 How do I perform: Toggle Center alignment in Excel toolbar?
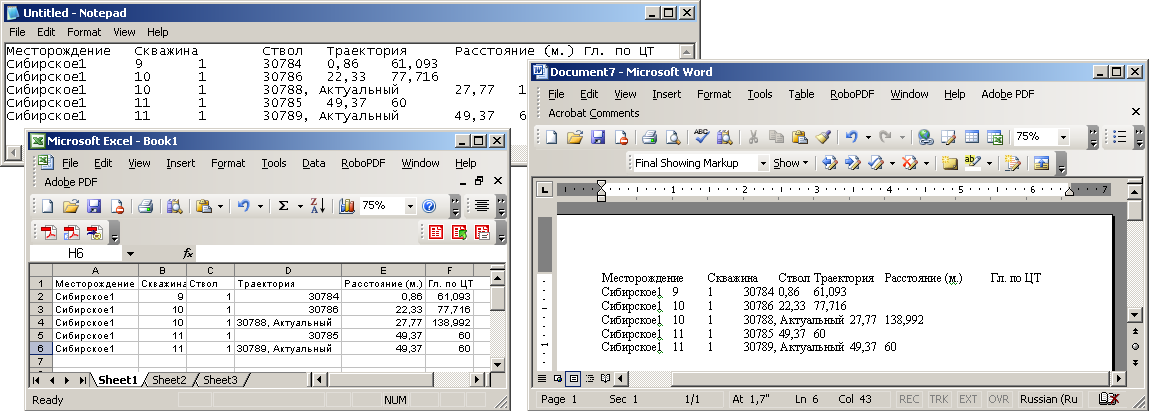tap(482, 206)
